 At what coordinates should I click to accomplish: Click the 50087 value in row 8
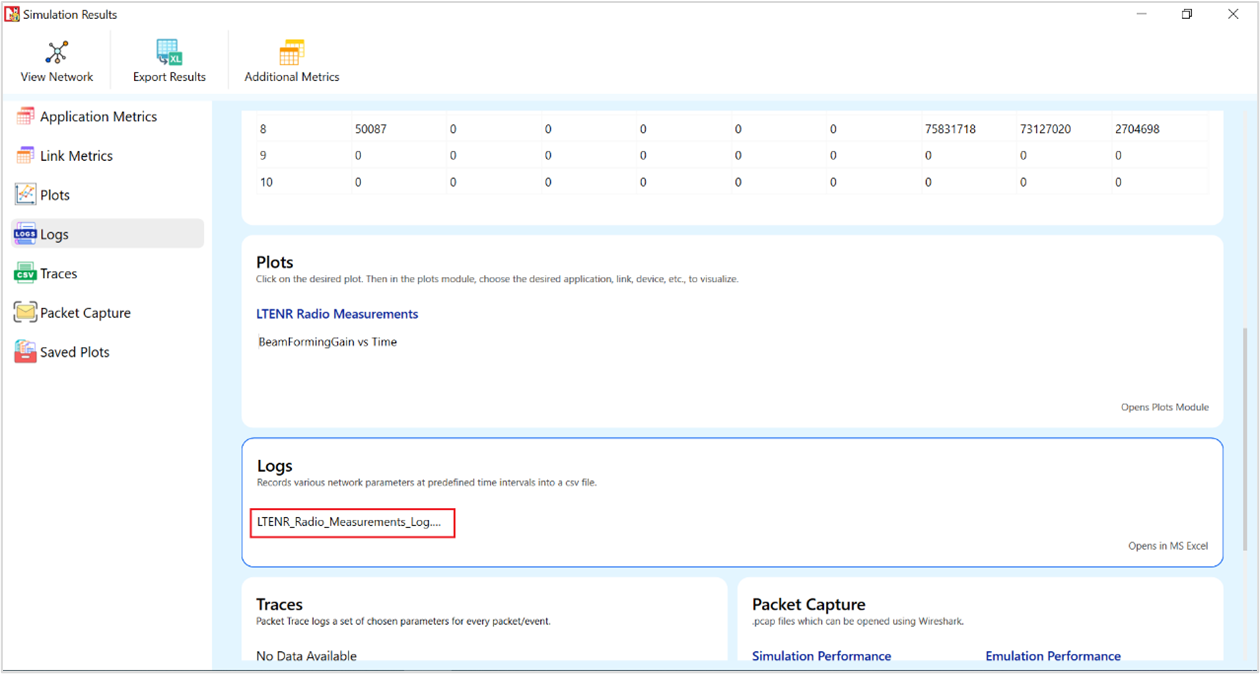pyautogui.click(x=371, y=130)
